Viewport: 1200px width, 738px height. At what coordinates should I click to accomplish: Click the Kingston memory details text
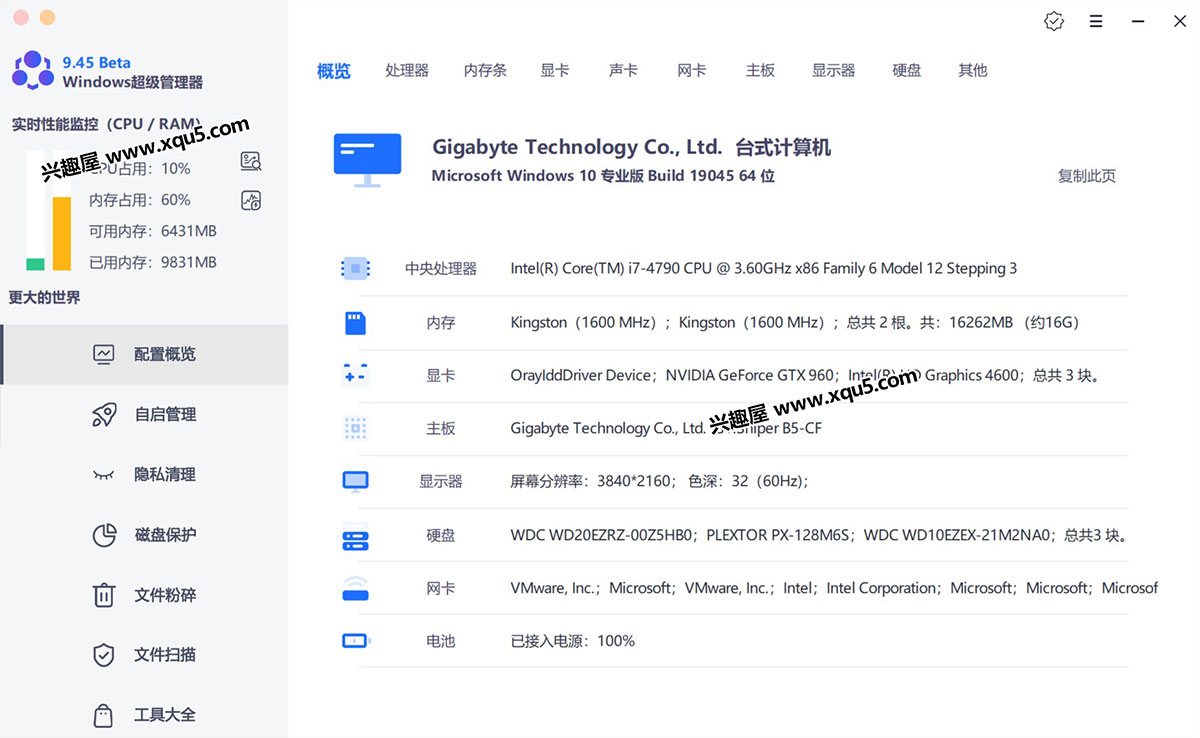click(x=795, y=322)
